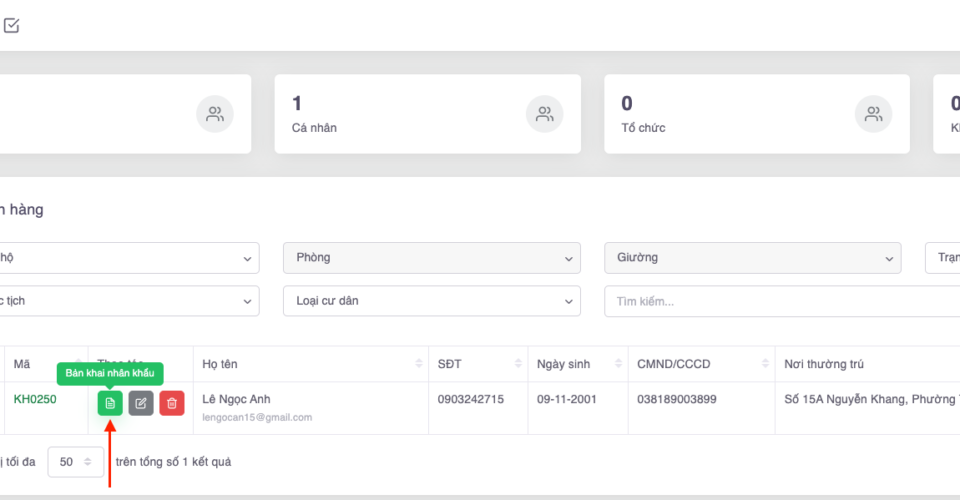This screenshot has width=960, height=500.
Task: Click the red delete trash icon
Action: tap(172, 403)
